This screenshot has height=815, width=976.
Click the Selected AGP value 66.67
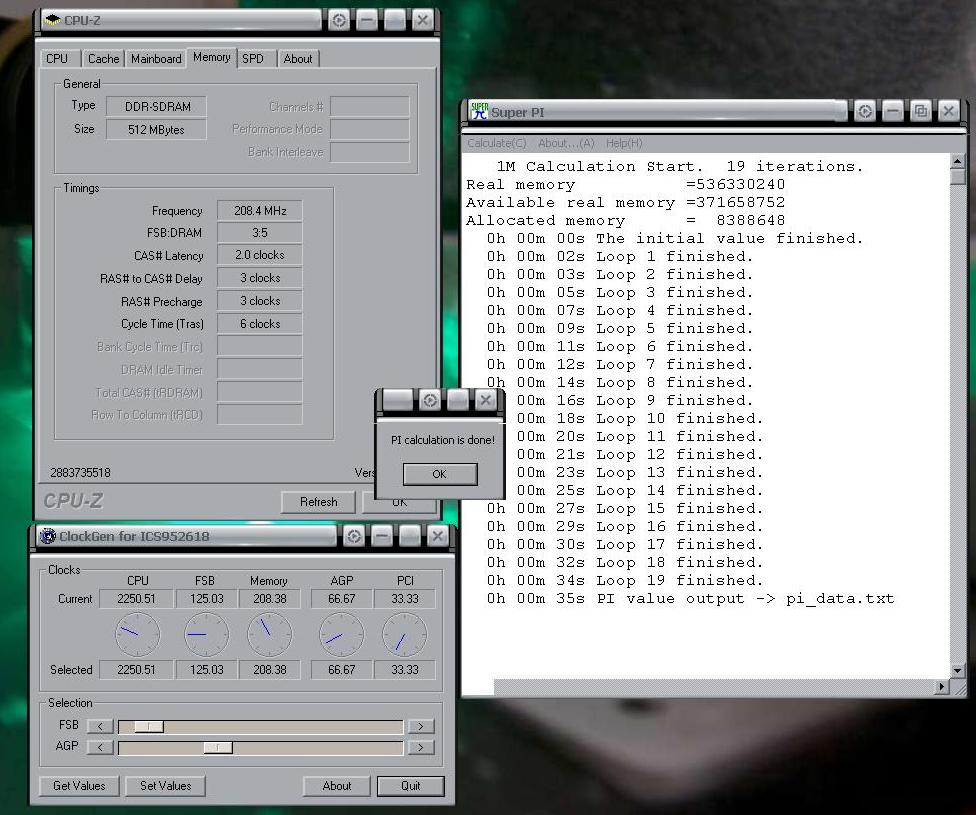[x=342, y=669]
